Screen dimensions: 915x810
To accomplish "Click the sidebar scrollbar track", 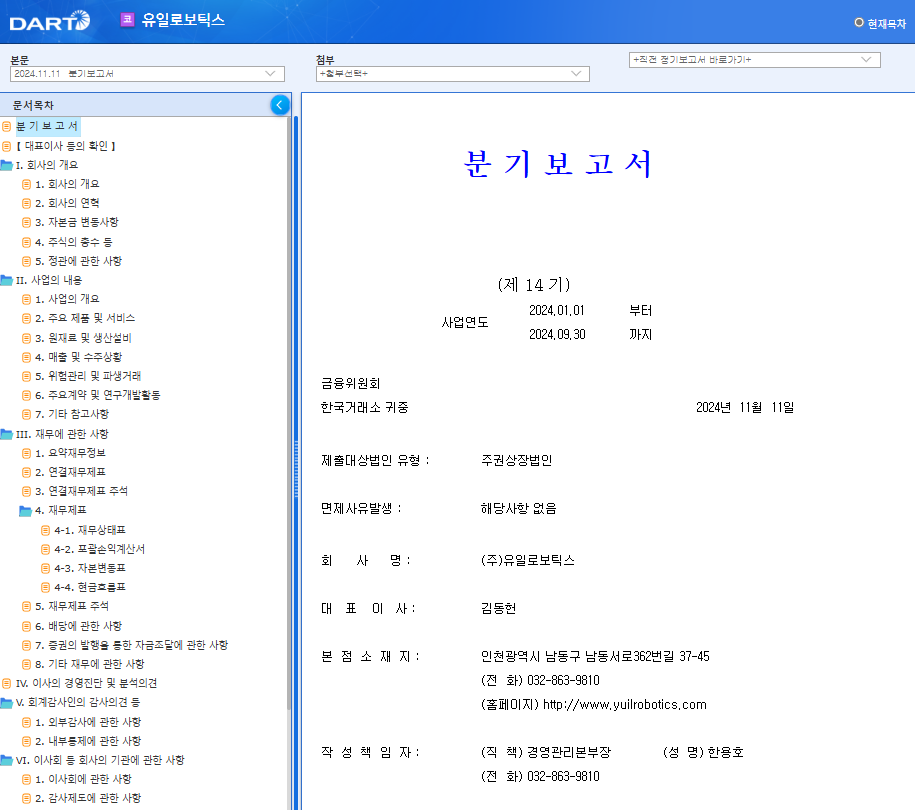I will pos(291,450).
